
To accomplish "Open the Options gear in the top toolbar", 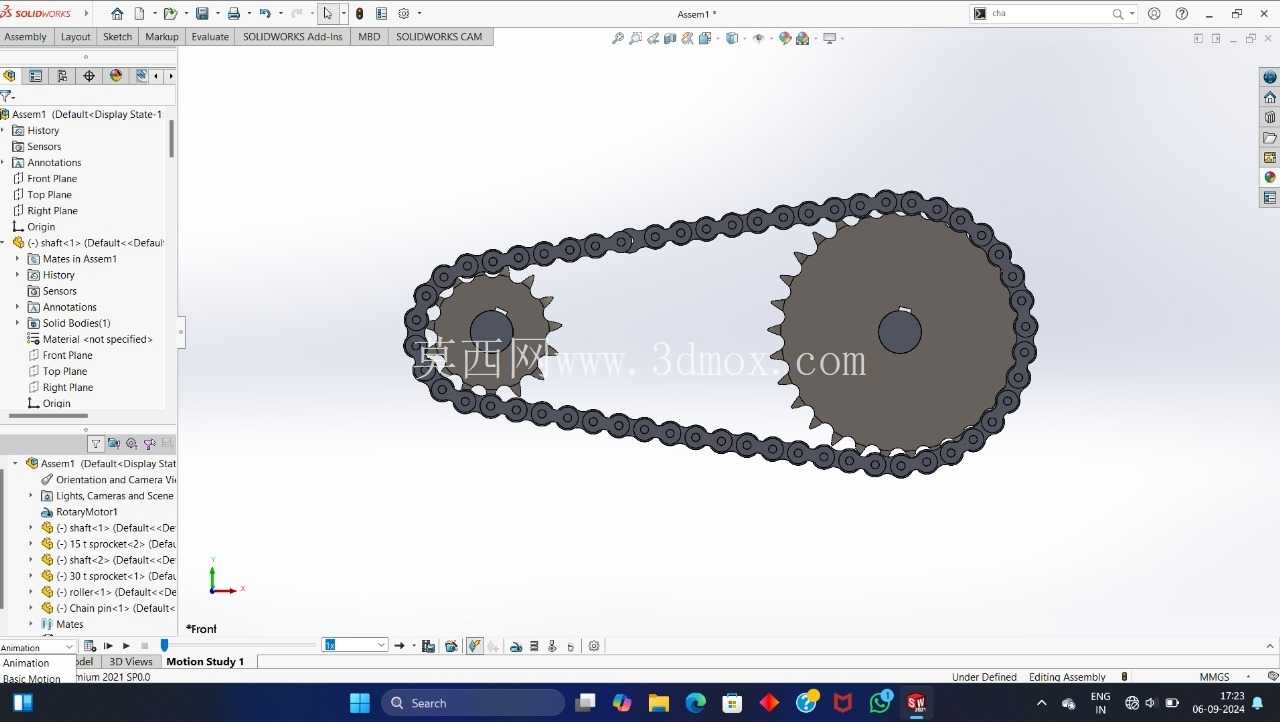I will (404, 14).
